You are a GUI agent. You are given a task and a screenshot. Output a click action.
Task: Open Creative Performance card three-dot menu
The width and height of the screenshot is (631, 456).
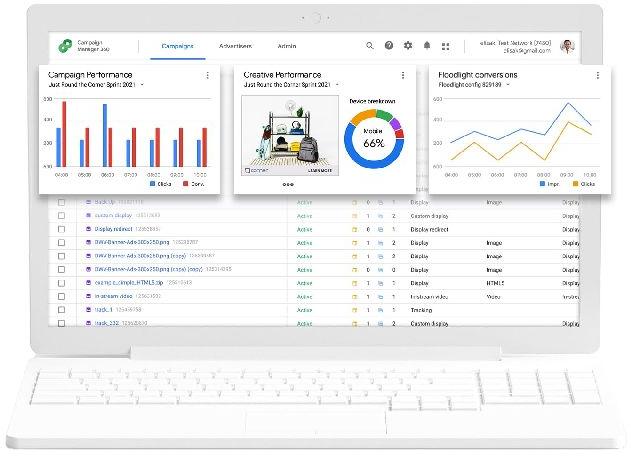(x=402, y=75)
